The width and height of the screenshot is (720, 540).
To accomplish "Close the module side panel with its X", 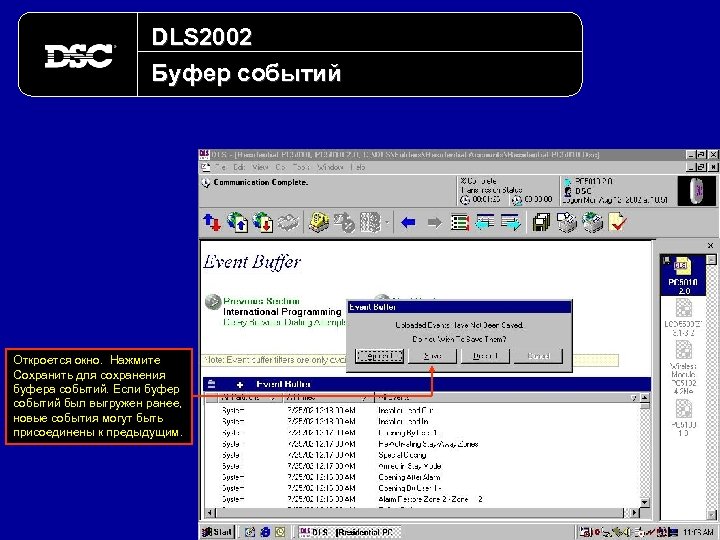I will 710,246.
